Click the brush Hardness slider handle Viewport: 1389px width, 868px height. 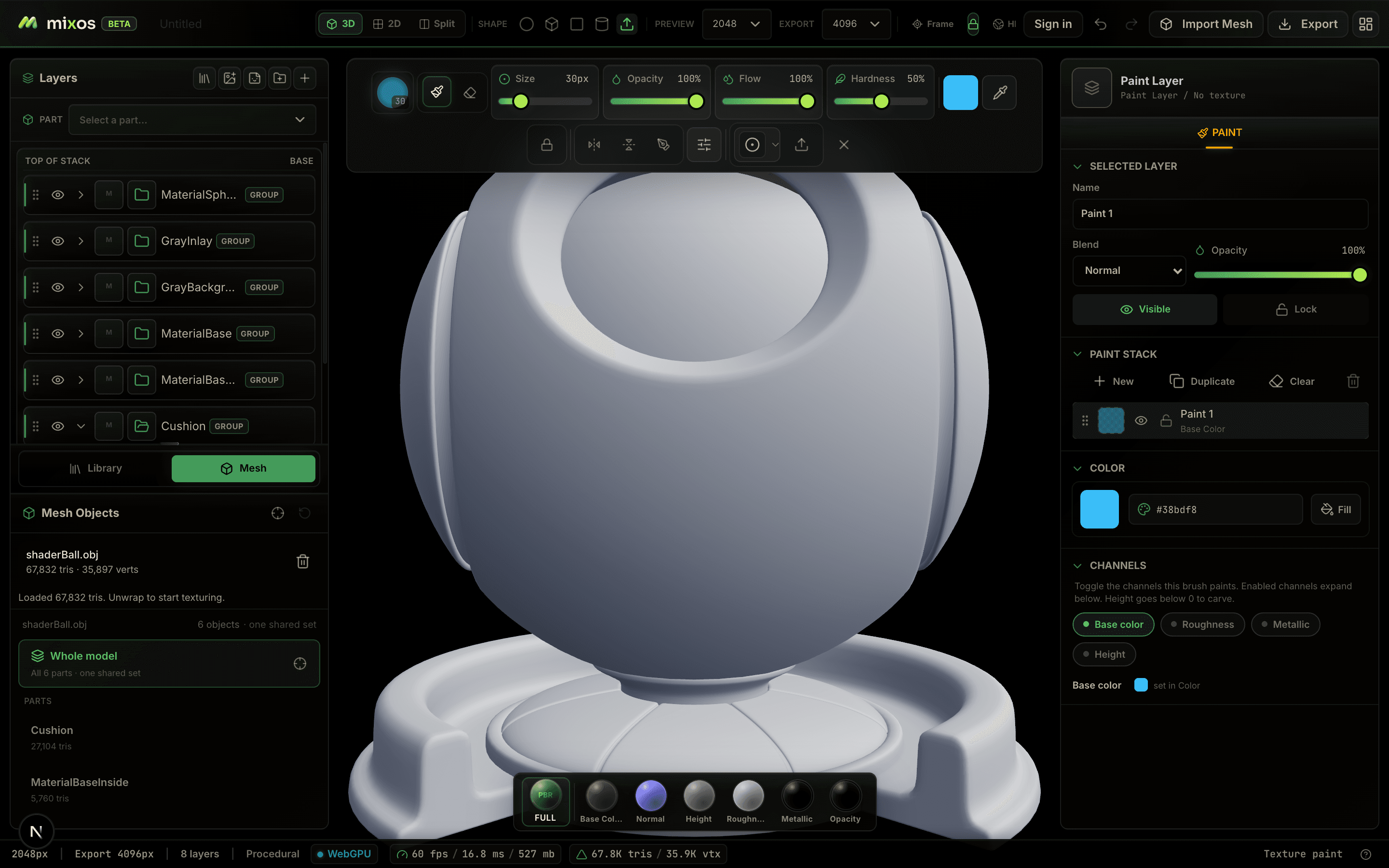coord(881,102)
